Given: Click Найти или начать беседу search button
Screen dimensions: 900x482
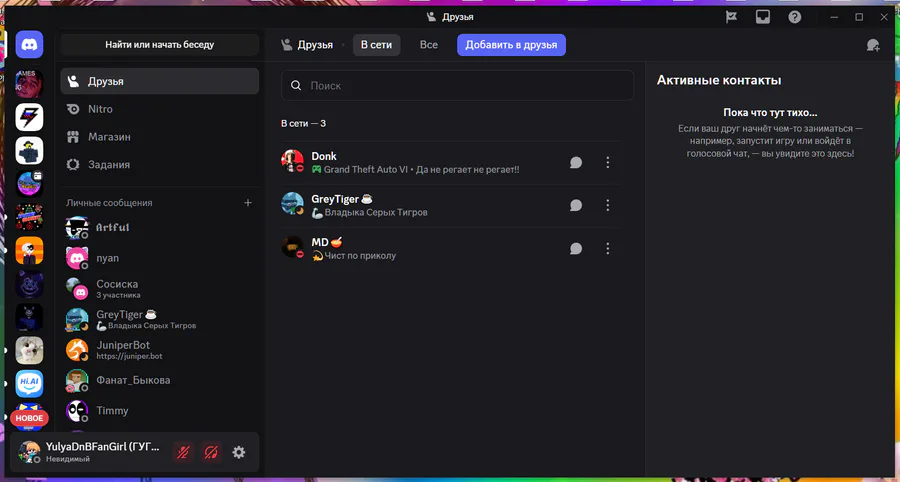Looking at the screenshot, I should pyautogui.click(x=160, y=45).
